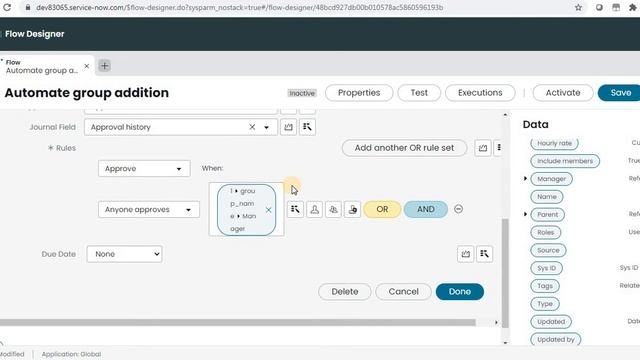Image resolution: width=640 pixels, height=360 pixels.
Task: Click the horizontal scrollbar right arrow
Action: (x=496, y=322)
